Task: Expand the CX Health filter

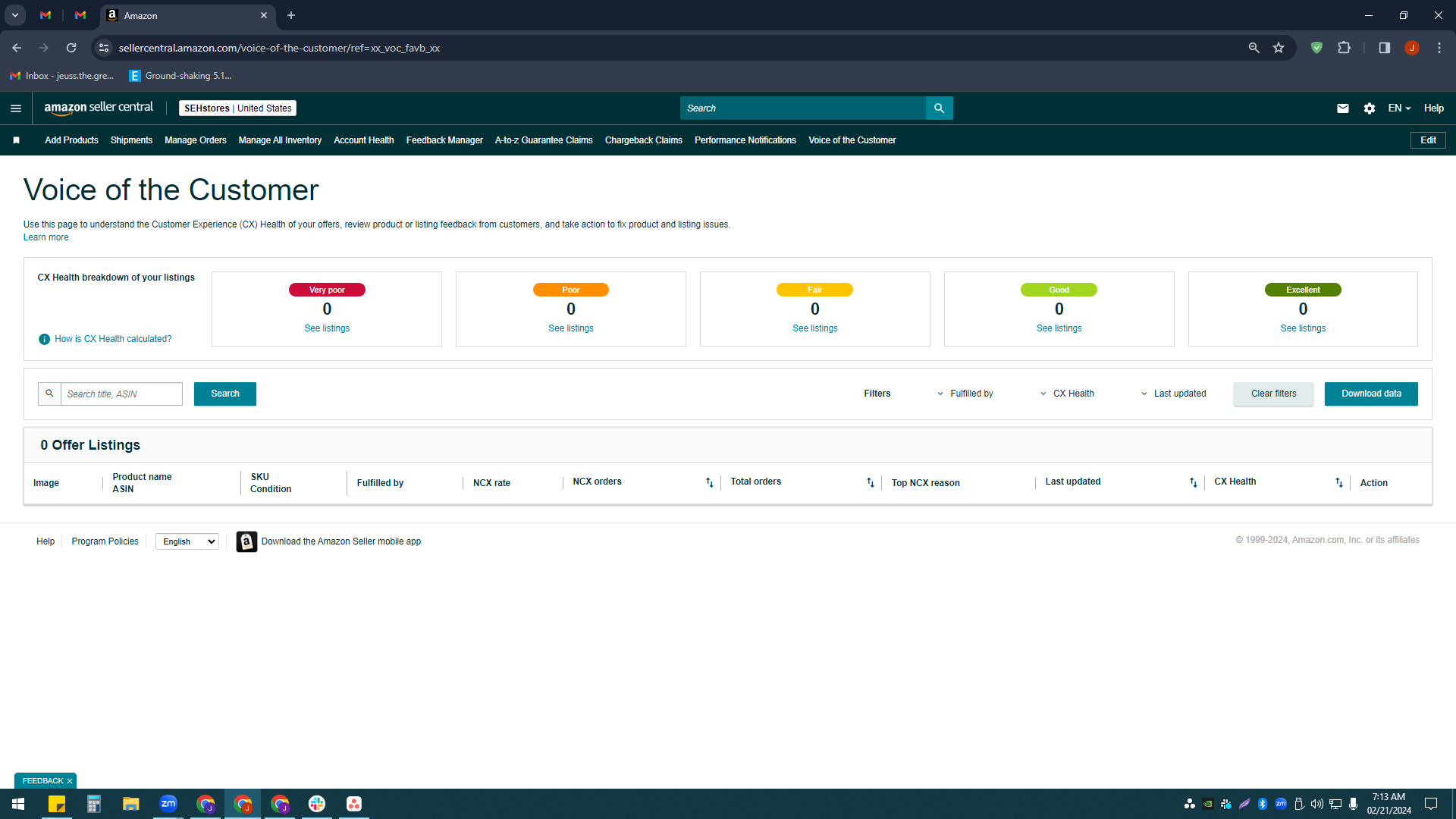Action: (1067, 394)
